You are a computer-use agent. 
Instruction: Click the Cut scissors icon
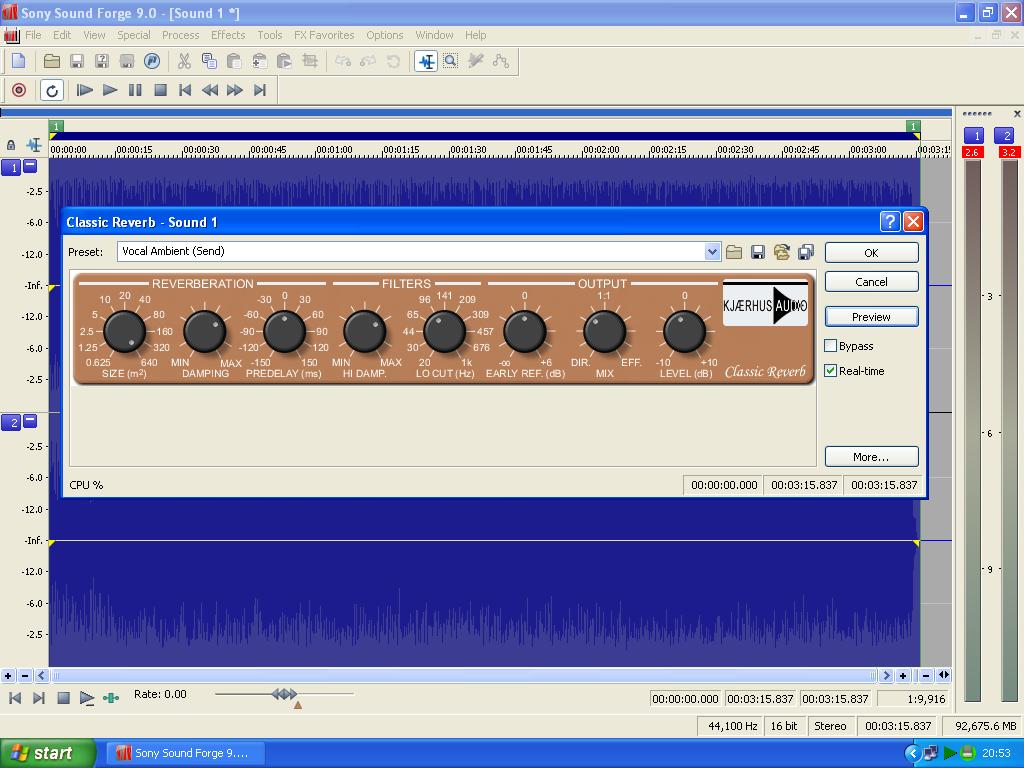pos(184,61)
